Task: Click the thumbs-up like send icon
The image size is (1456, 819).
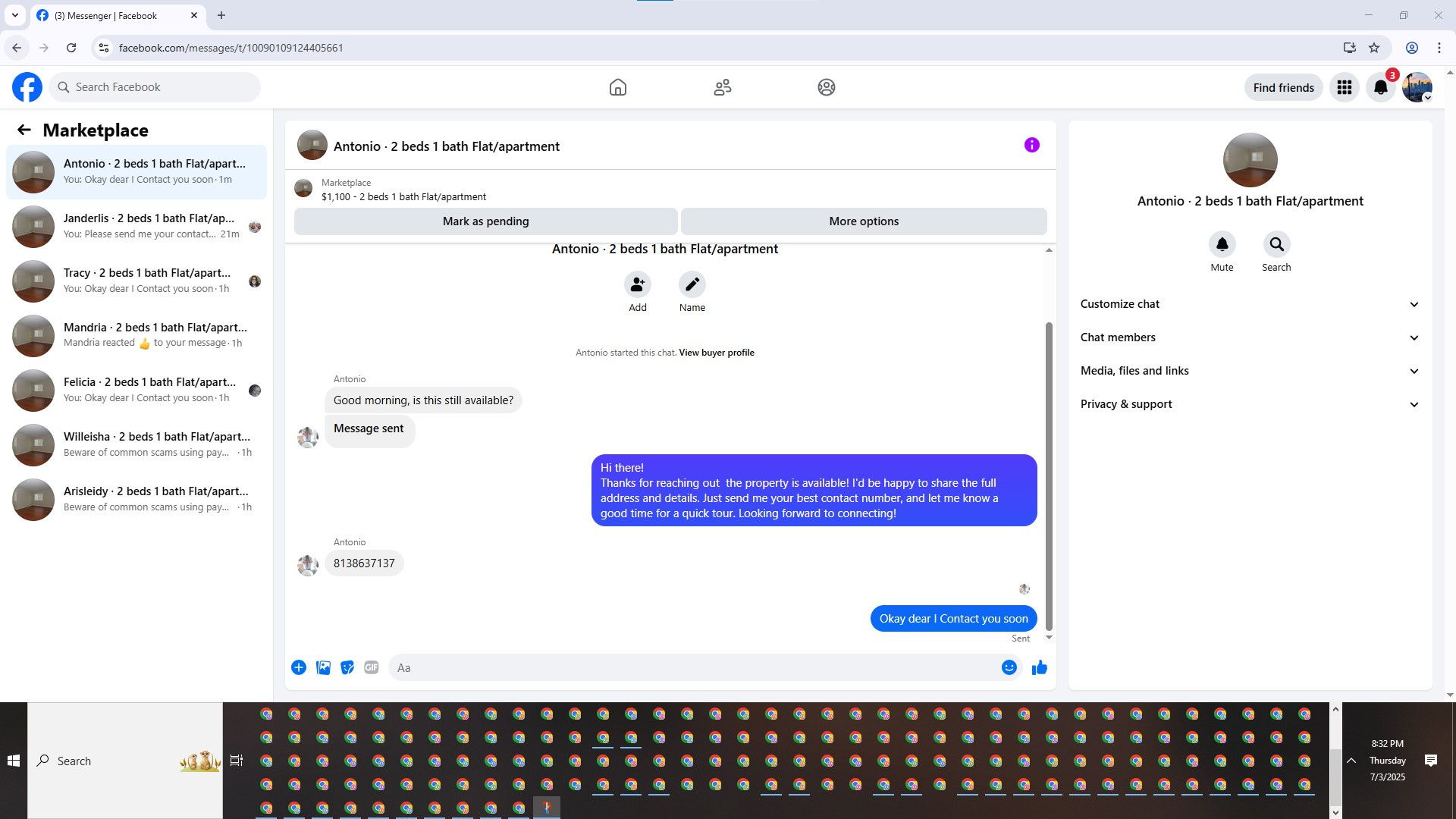Action: 1039,667
